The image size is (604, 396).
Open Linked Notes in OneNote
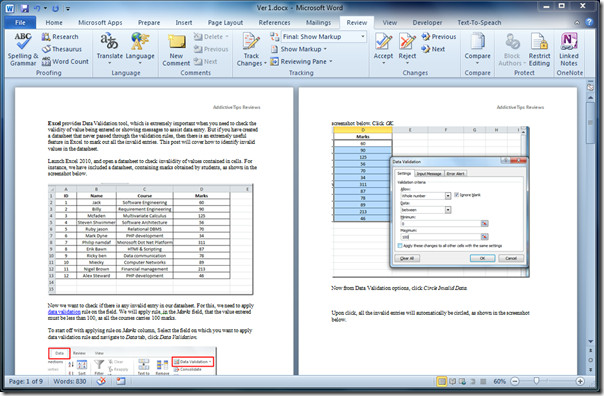coord(569,50)
